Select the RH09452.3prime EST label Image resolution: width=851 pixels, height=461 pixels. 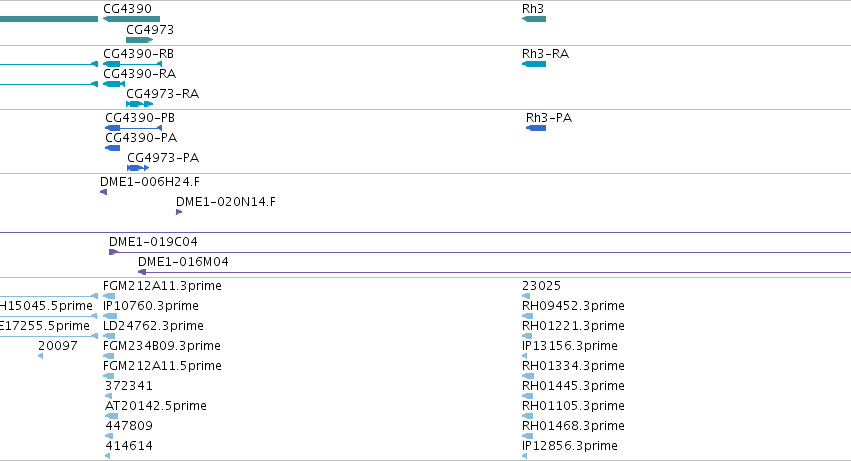tap(573, 306)
